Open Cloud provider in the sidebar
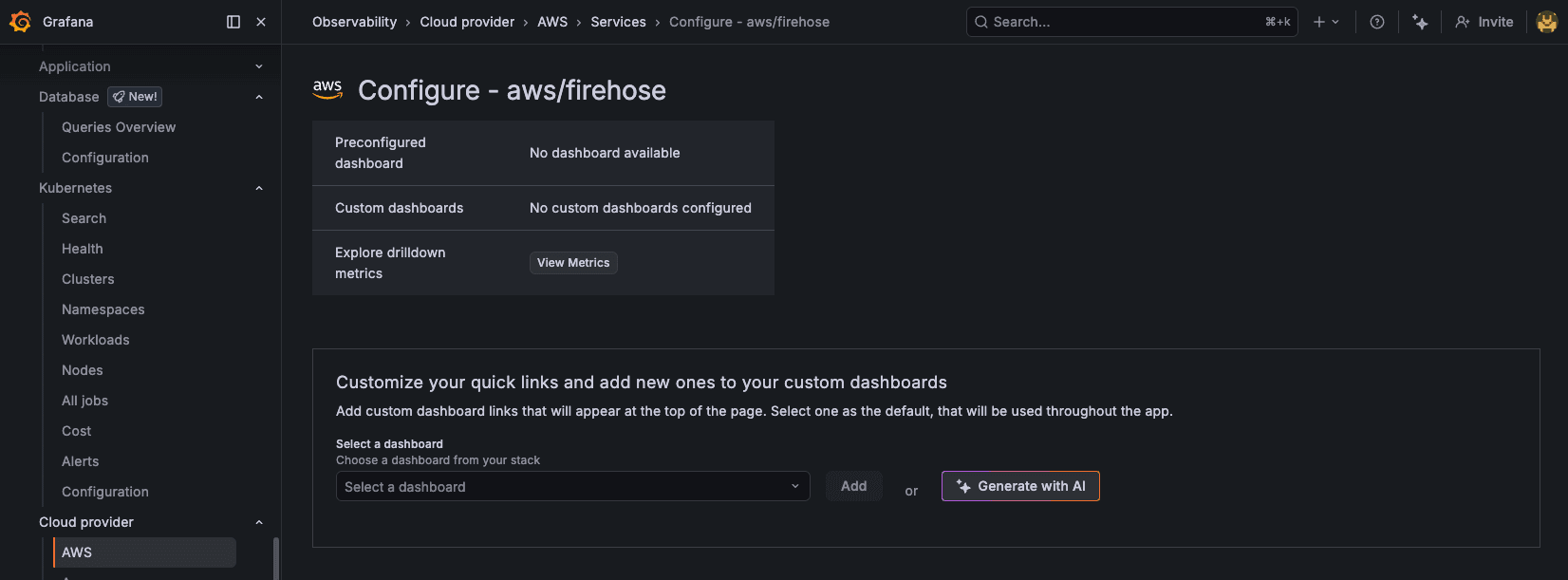Viewport: 1568px width, 580px height. 86,522
